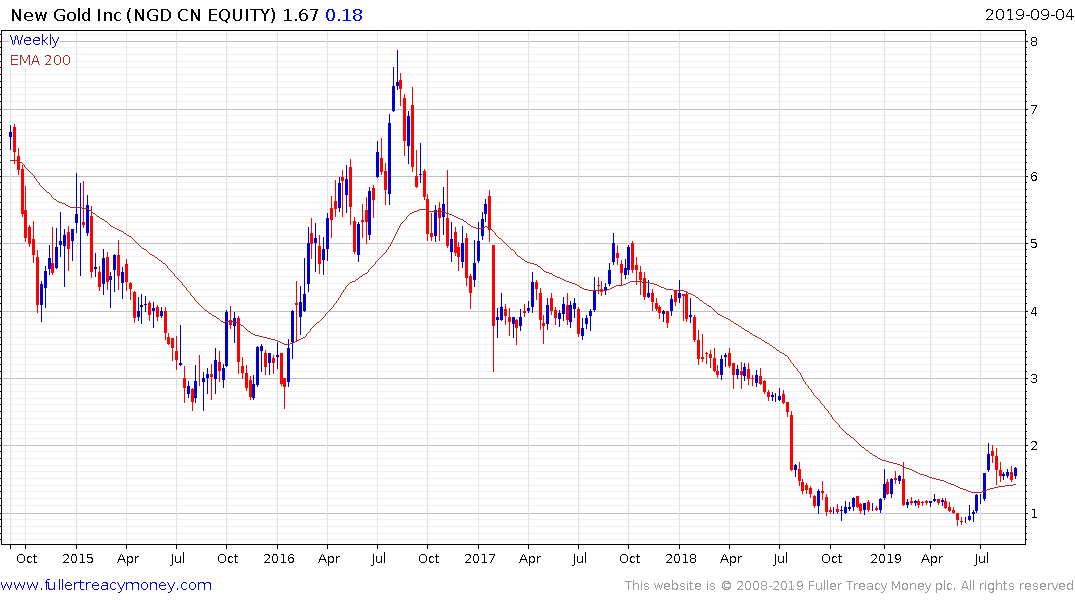Click the 2015 label on time axis
This screenshot has width=1075, height=600.
click(x=77, y=558)
